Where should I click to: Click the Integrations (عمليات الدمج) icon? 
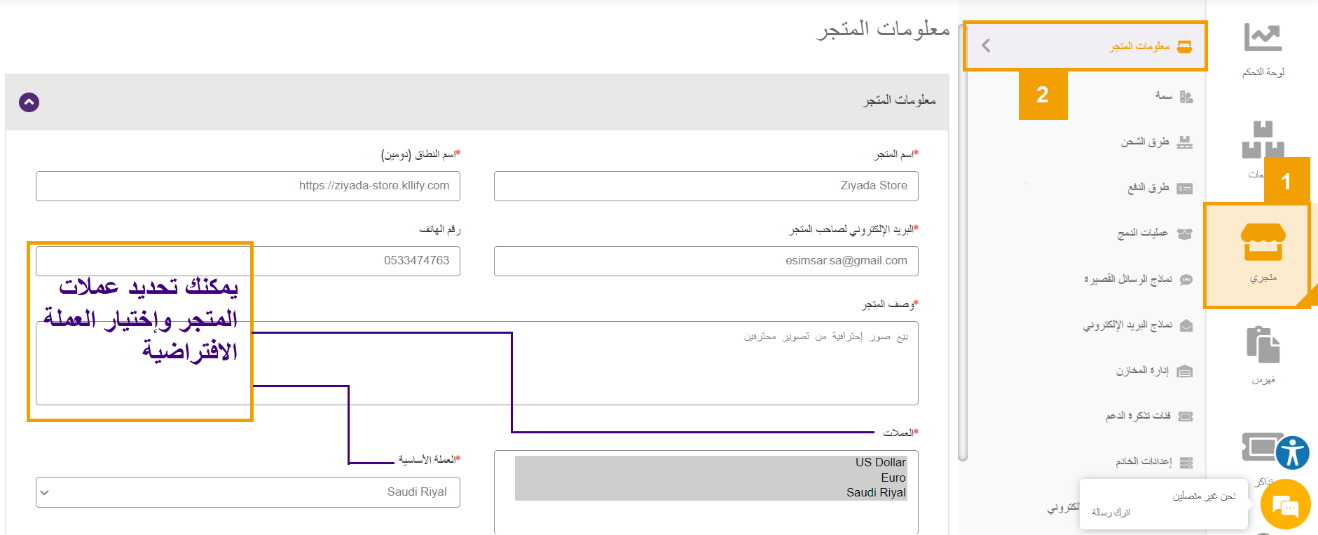click(1185, 234)
